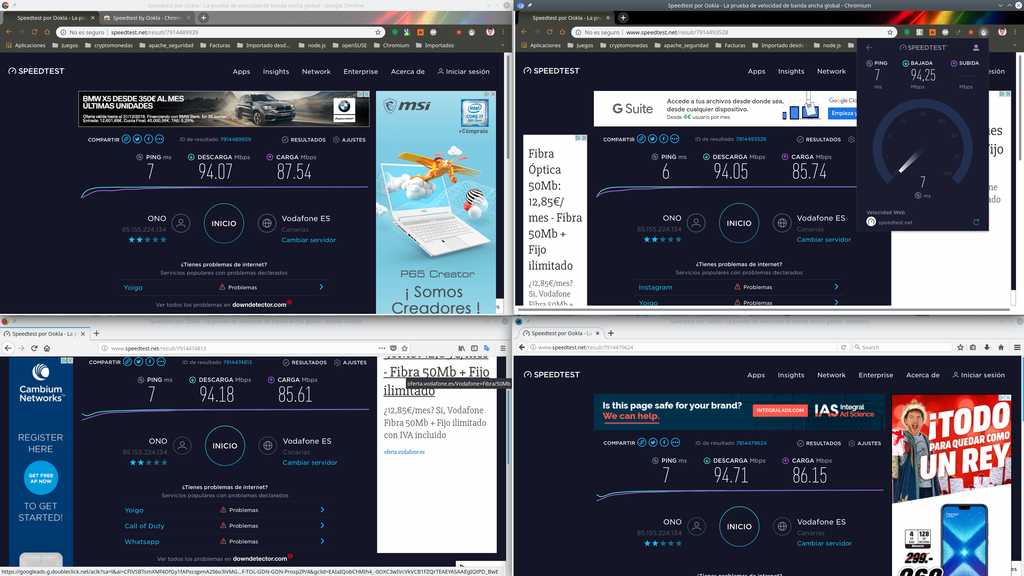This screenshot has height=576, width=1024.
Task: Open Insights menu in Chromium Speedtest page
Action: 791,71
